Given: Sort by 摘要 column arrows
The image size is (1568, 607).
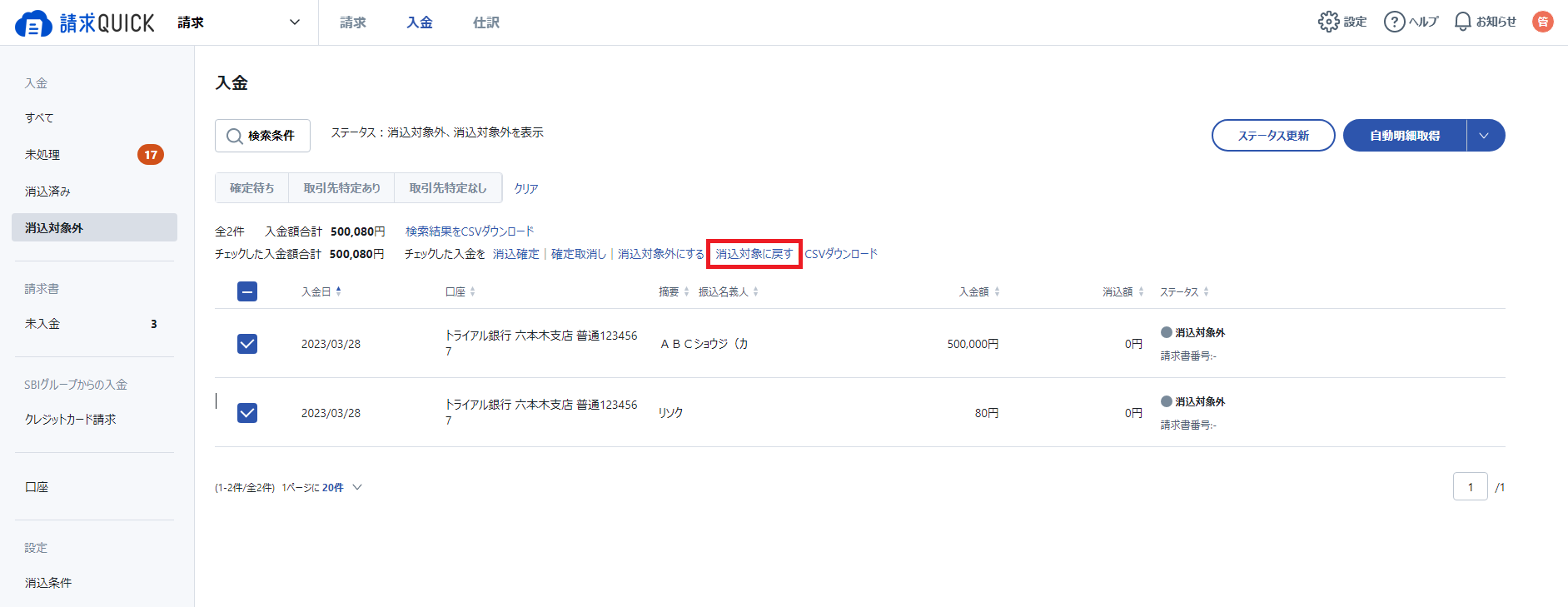Looking at the screenshot, I should (x=687, y=291).
